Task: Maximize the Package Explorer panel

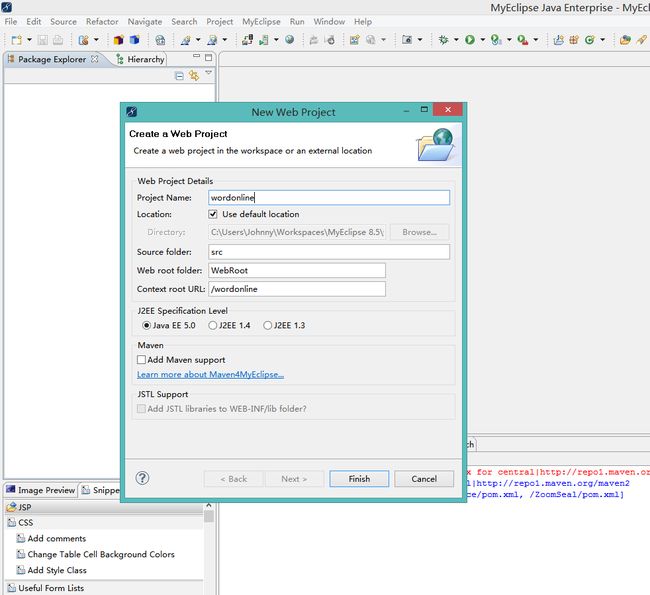Action: [209, 58]
